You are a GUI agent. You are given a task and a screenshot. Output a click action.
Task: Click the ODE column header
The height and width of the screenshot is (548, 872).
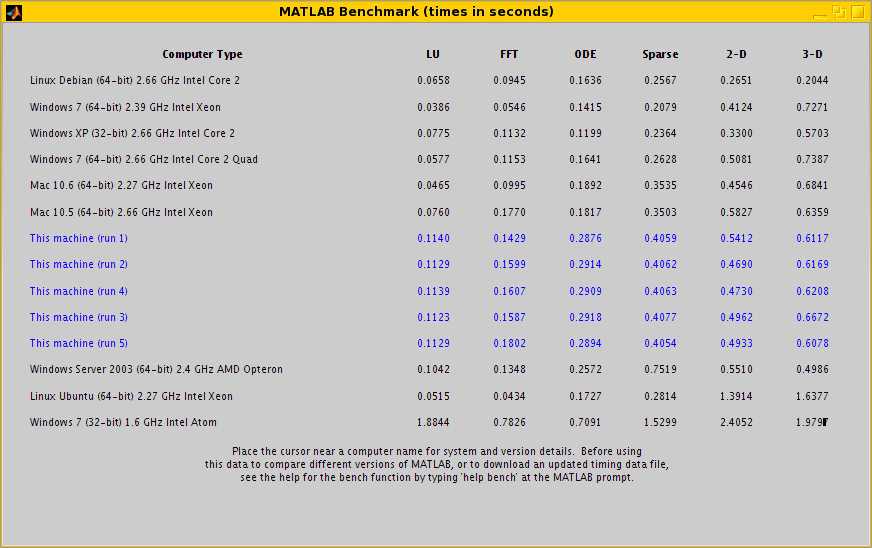pos(585,54)
